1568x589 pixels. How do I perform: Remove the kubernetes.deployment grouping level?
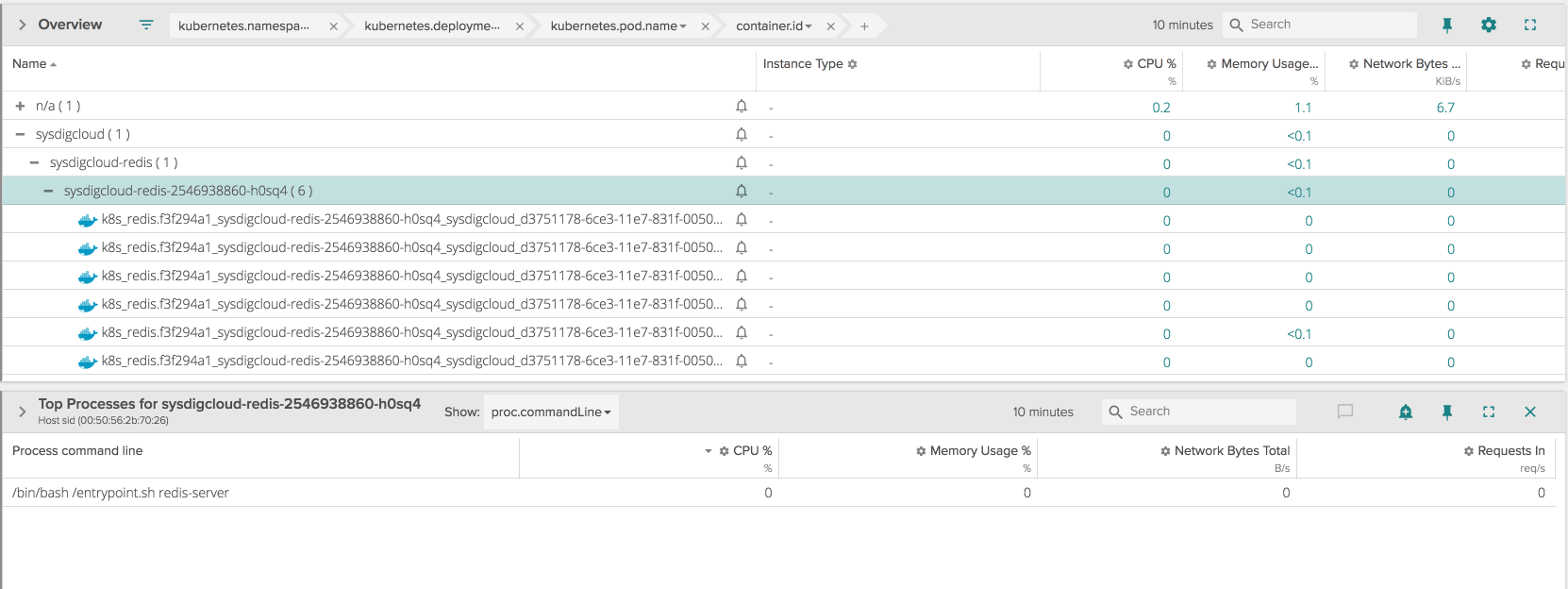point(520,26)
